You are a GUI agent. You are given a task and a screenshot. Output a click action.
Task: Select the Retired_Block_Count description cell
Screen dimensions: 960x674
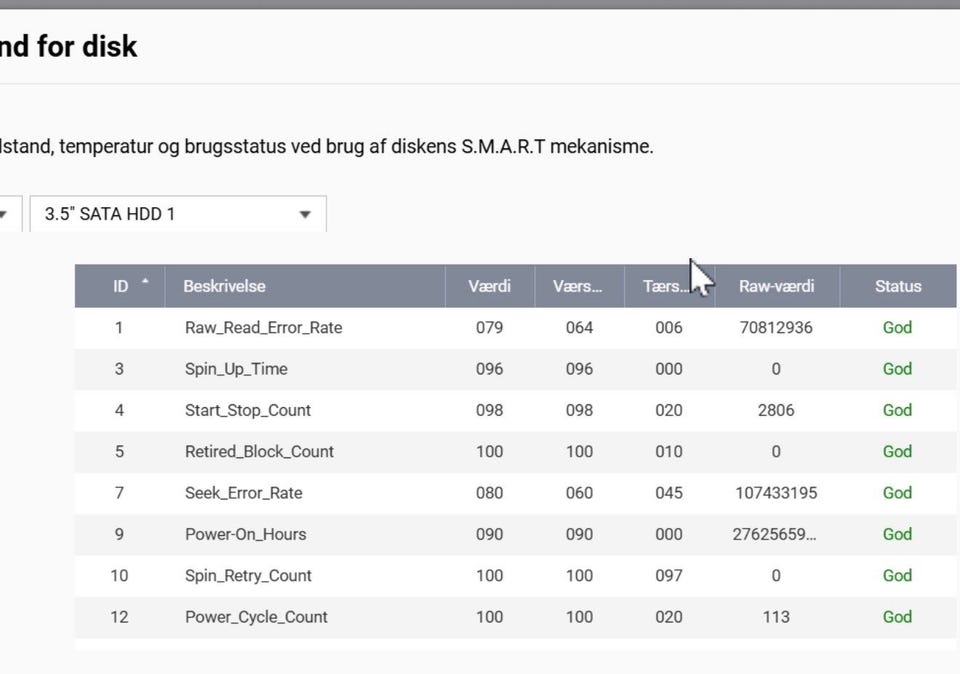260,452
